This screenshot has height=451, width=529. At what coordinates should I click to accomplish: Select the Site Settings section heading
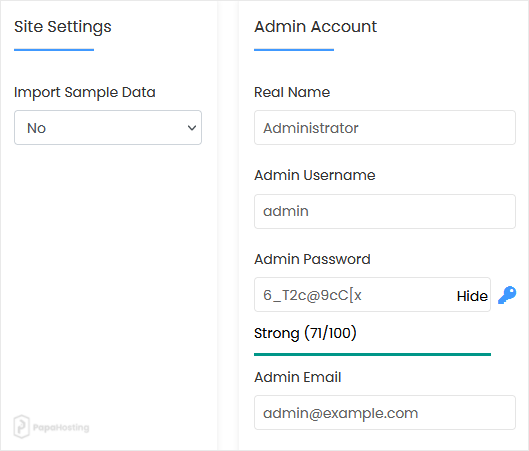click(63, 27)
